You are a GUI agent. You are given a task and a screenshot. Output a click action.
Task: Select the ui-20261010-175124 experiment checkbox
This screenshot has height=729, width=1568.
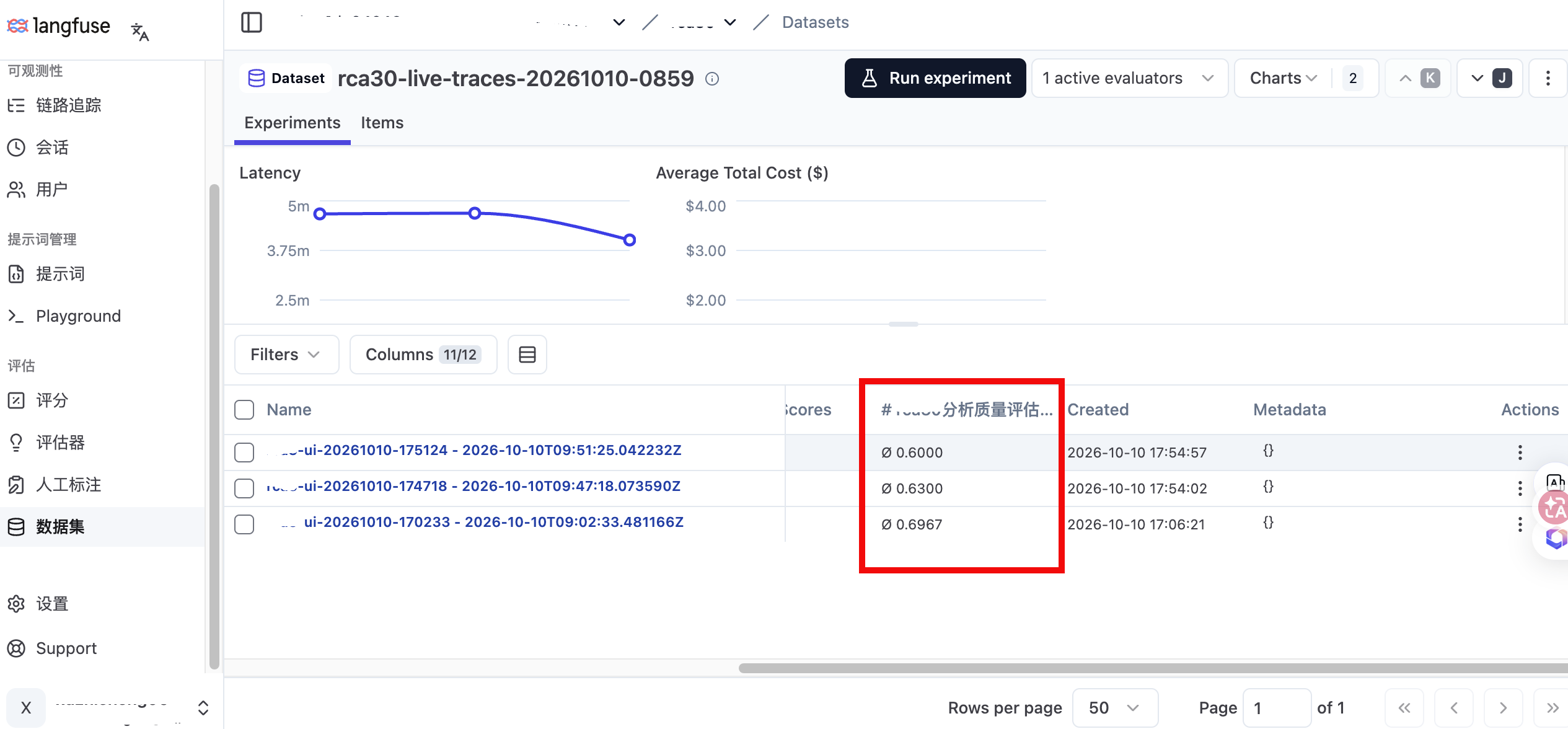click(244, 453)
